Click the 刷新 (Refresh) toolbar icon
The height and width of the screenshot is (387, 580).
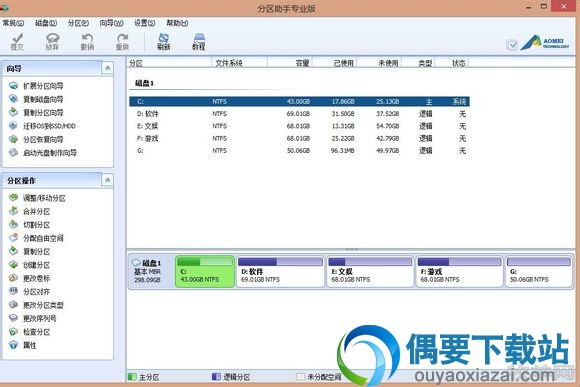[163, 41]
